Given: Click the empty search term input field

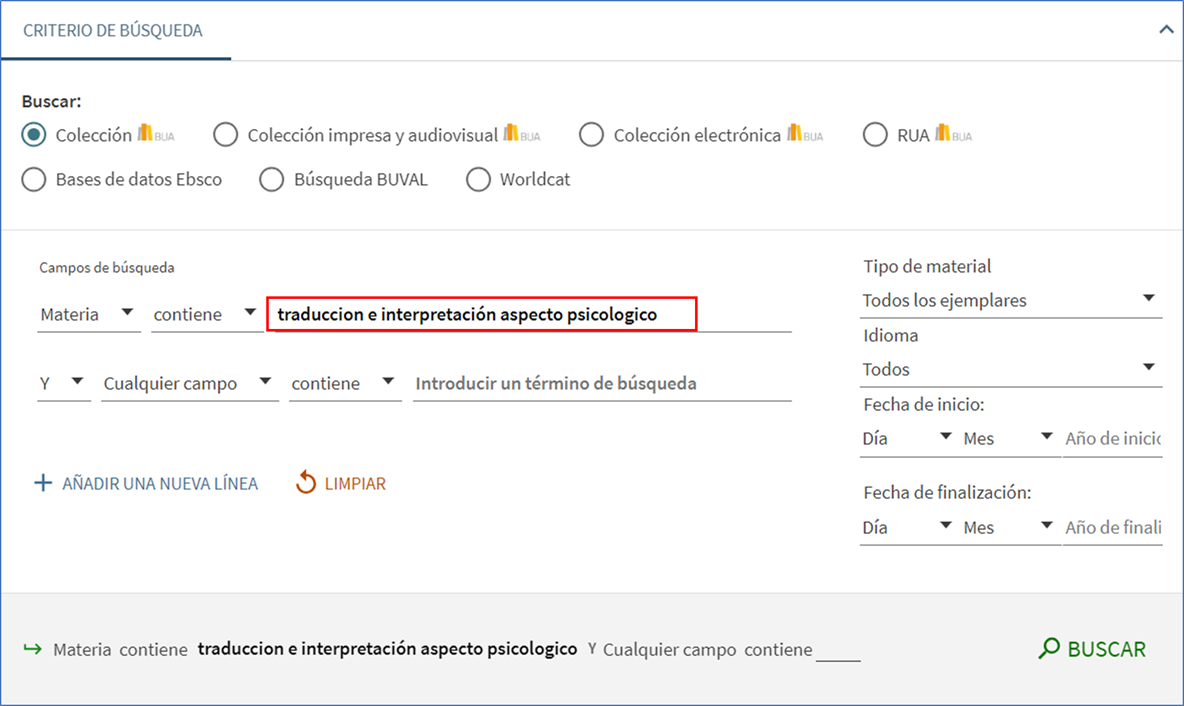Looking at the screenshot, I should [x=601, y=384].
